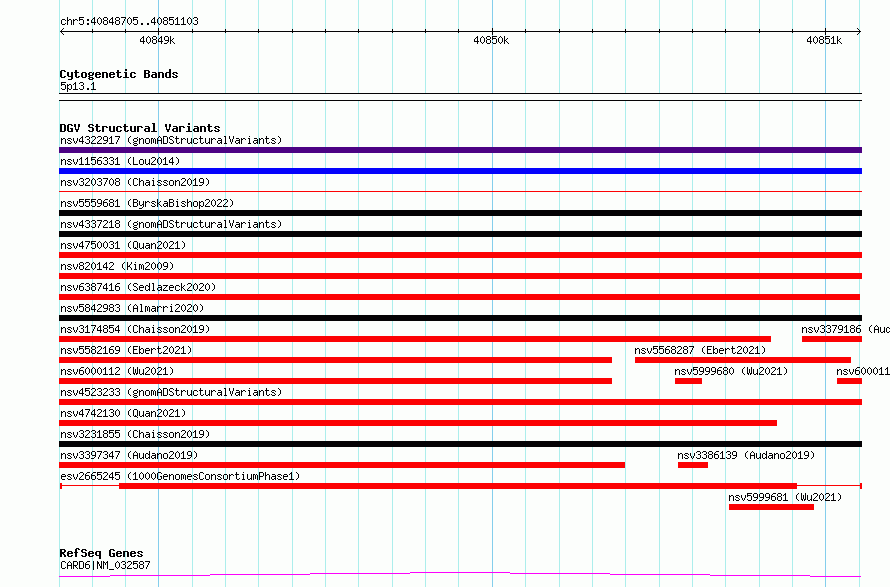Click the red bar under nsv3379186
The width and height of the screenshot is (890, 587).
pyautogui.click(x=831, y=339)
